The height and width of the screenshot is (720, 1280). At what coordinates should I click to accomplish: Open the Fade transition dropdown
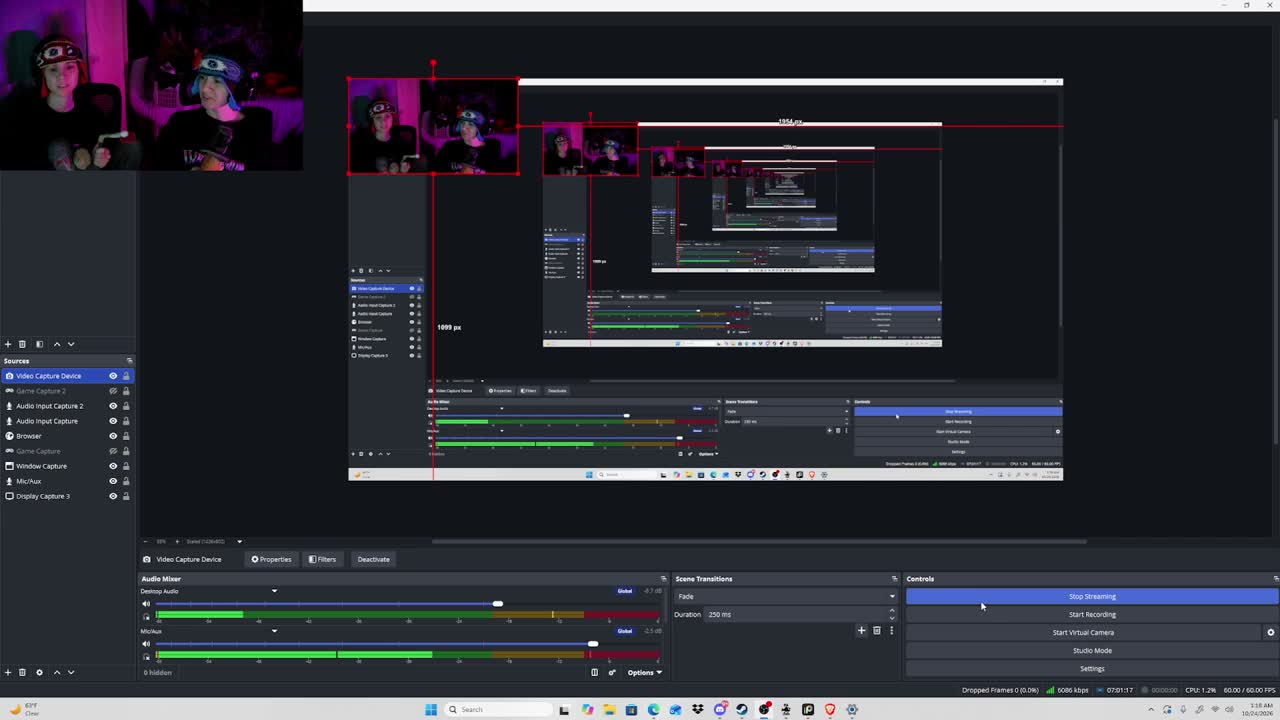click(786, 596)
